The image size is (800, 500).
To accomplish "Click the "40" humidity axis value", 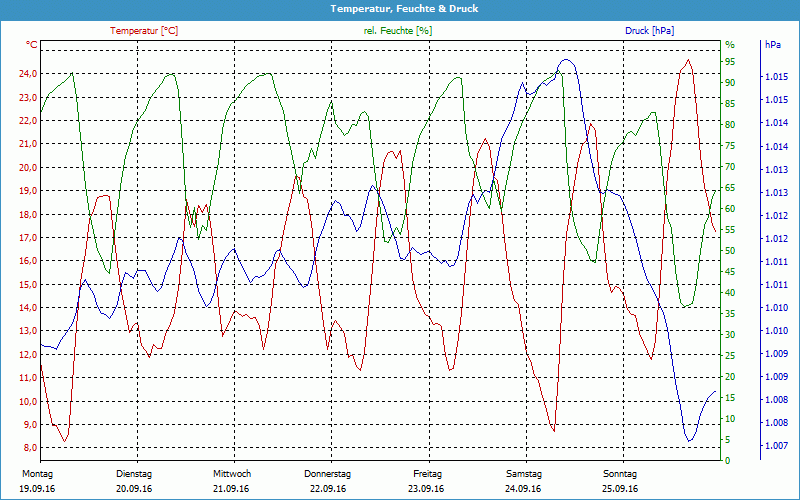I will tap(730, 293).
